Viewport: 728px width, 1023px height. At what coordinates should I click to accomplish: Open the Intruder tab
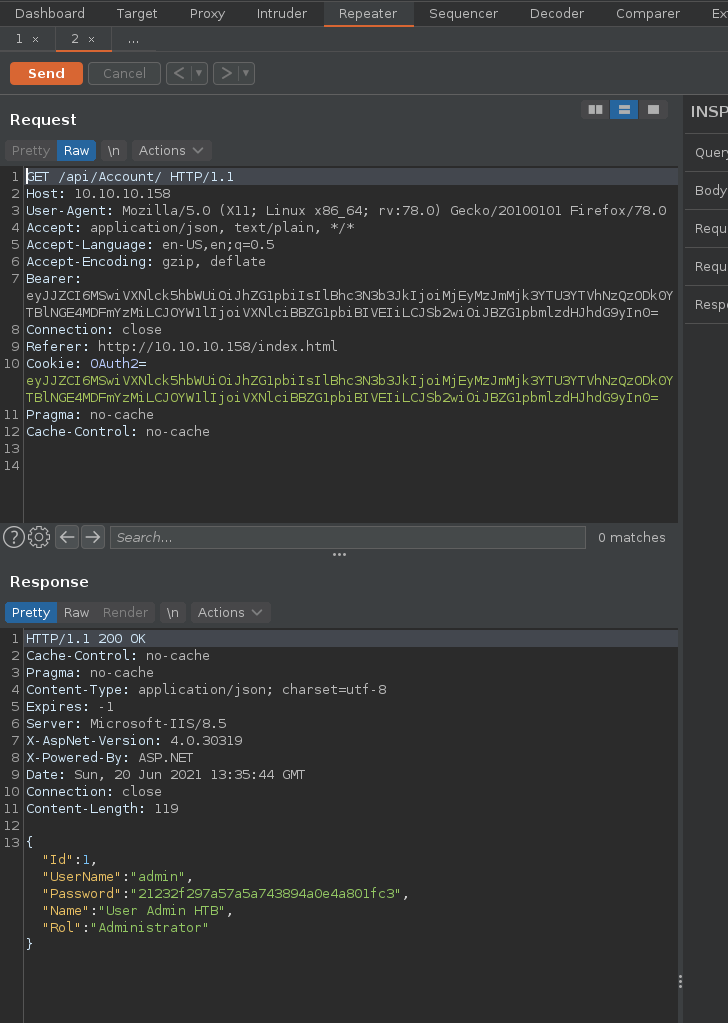tap(281, 13)
